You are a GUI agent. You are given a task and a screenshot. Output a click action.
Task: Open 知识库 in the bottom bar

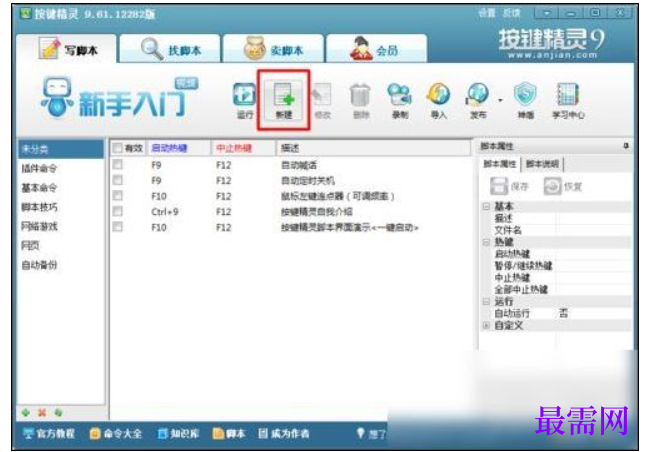pos(178,433)
